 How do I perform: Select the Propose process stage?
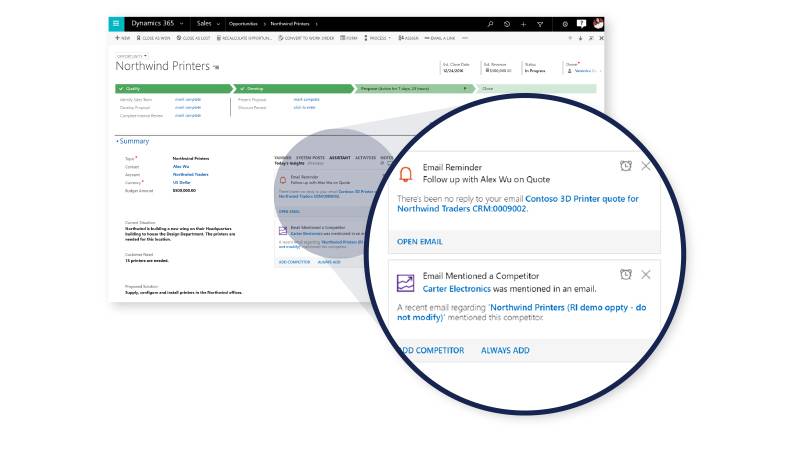[414, 89]
